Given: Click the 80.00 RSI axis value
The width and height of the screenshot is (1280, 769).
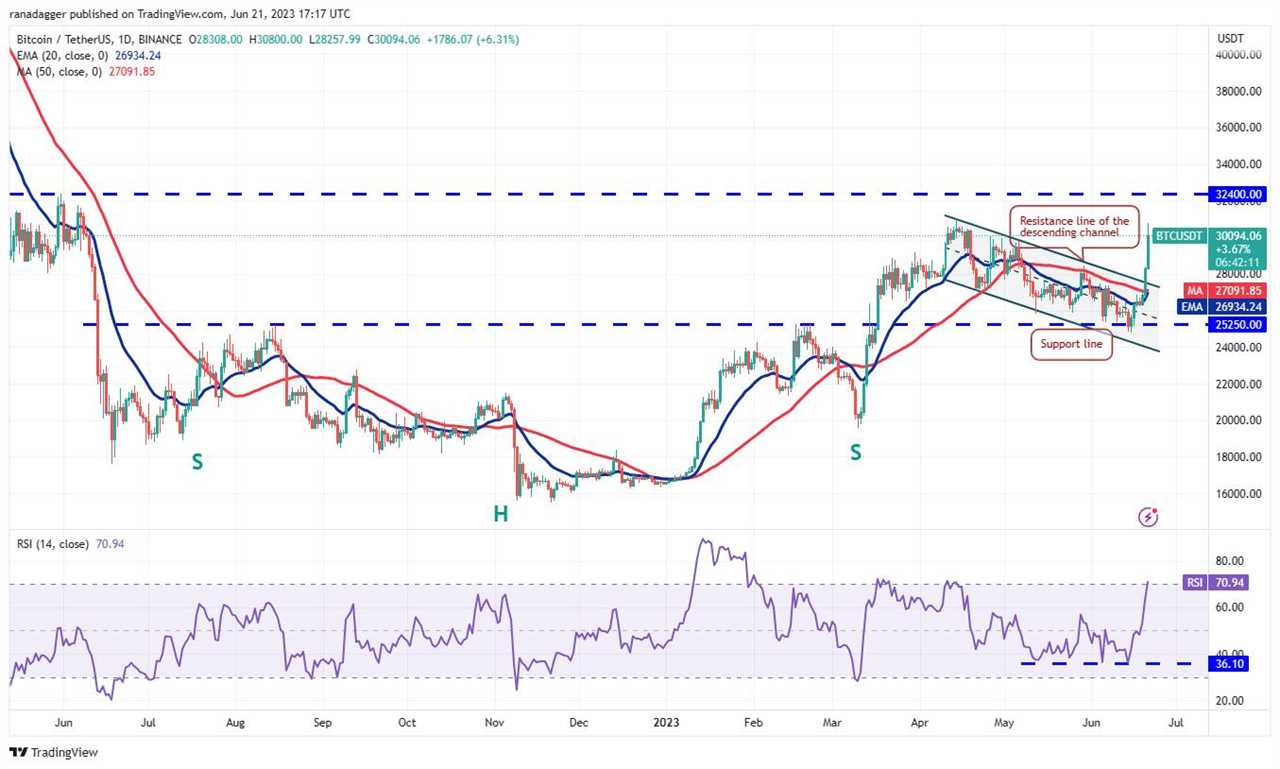Looking at the screenshot, I should [x=1230, y=561].
